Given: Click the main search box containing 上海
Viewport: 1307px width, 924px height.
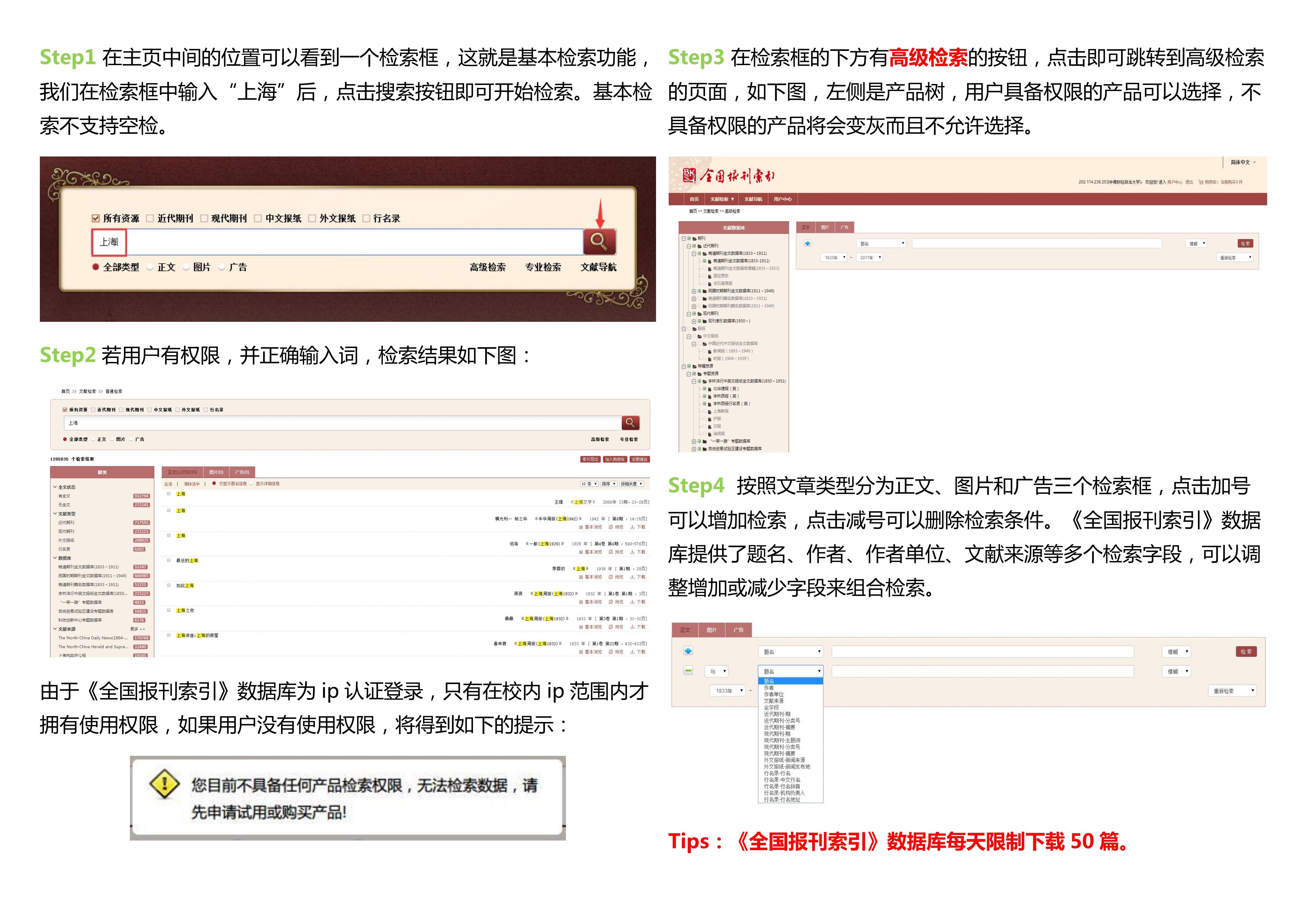Looking at the screenshot, I should click(338, 242).
